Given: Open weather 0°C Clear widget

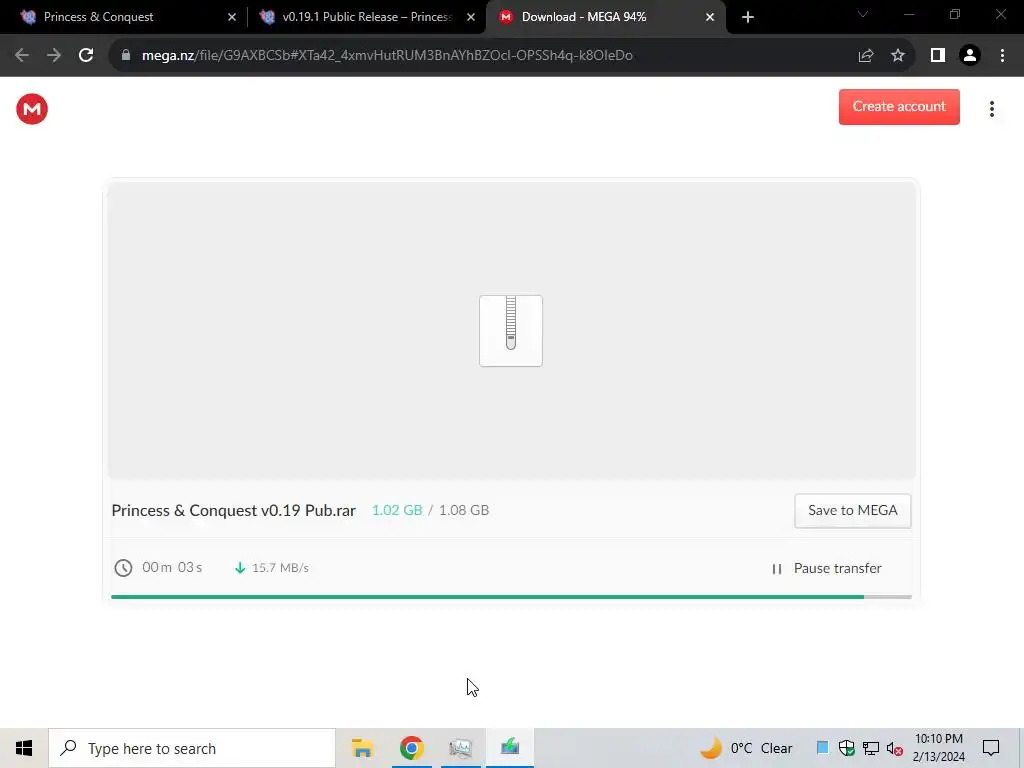Looking at the screenshot, I should pyautogui.click(x=746, y=748).
